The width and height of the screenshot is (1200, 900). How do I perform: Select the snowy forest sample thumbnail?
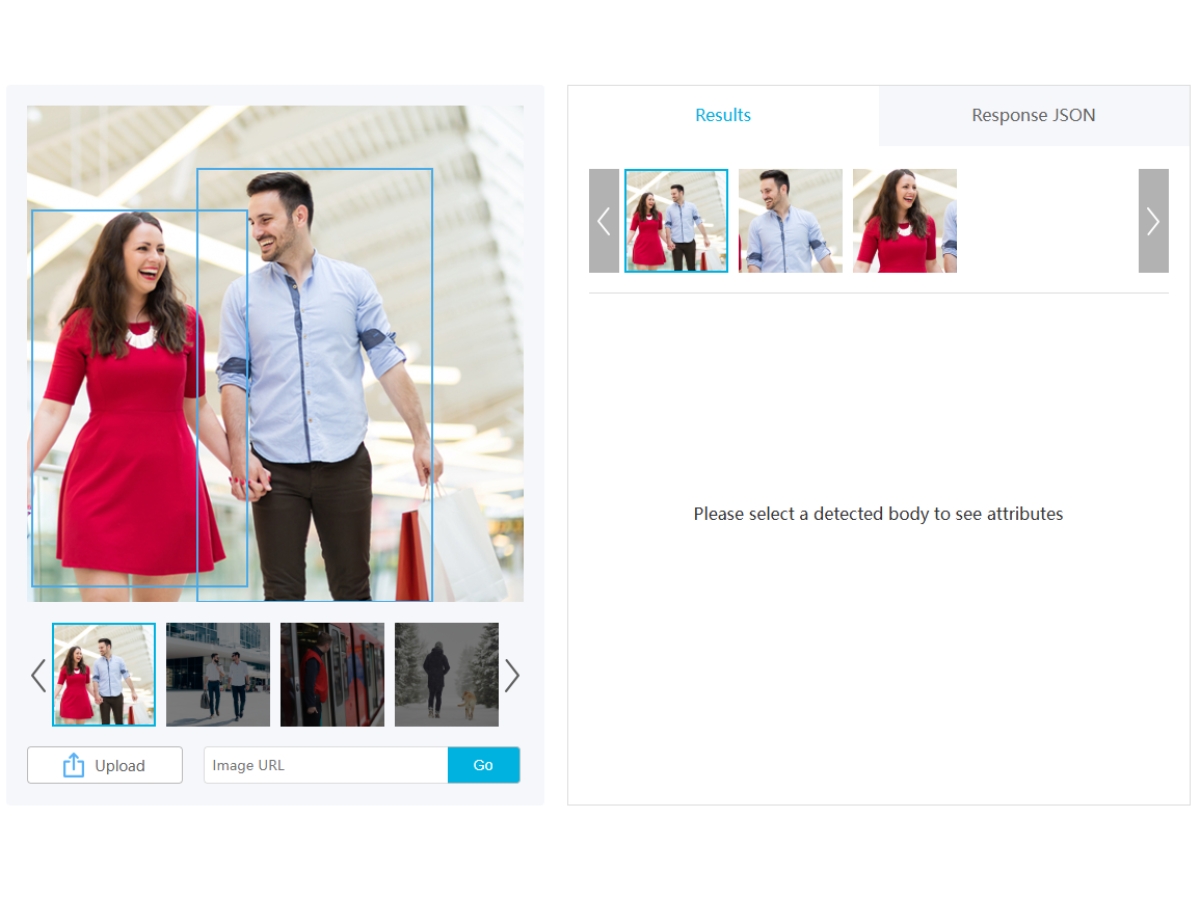click(446, 675)
